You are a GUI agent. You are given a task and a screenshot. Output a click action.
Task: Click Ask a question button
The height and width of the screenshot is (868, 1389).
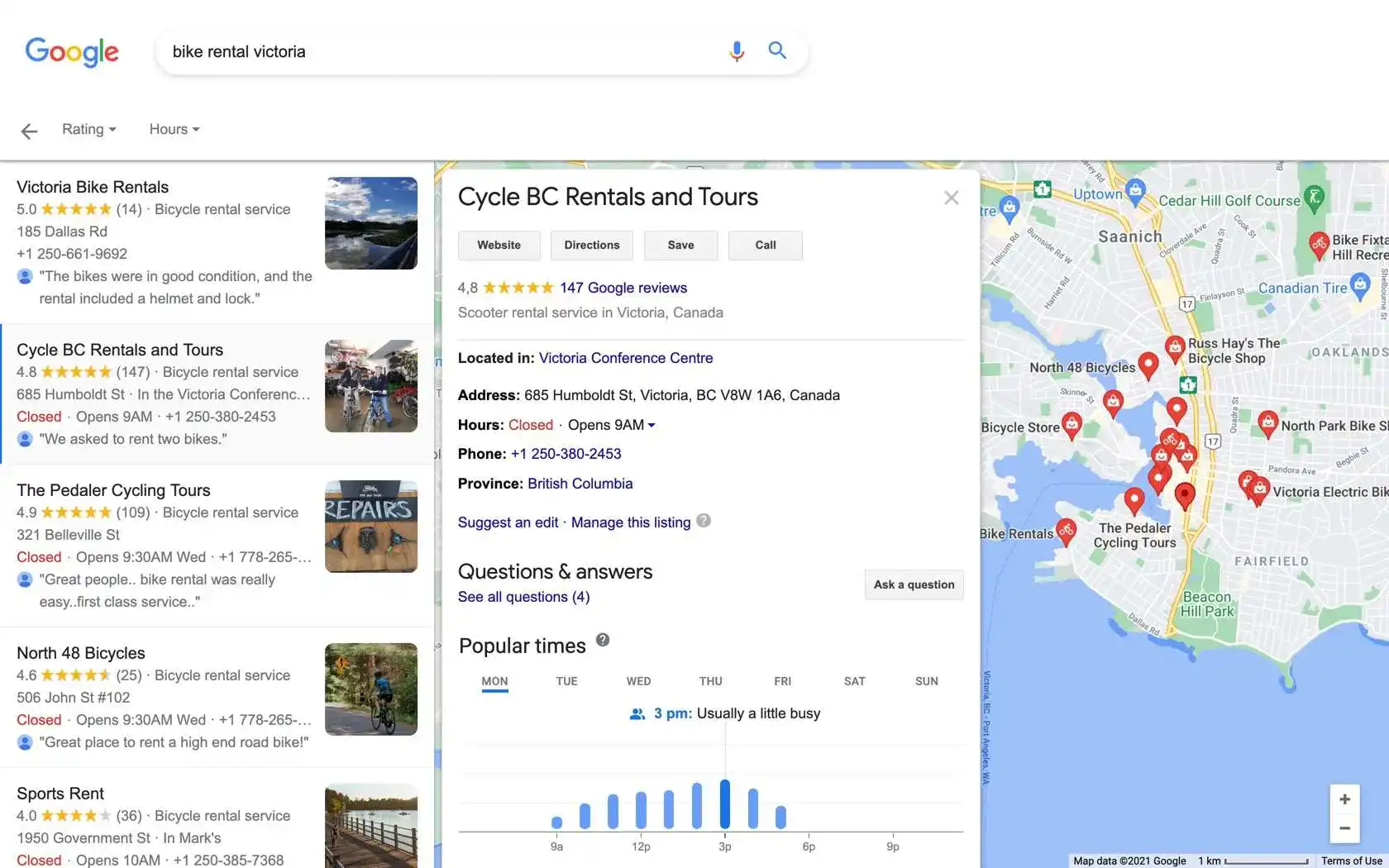point(914,584)
